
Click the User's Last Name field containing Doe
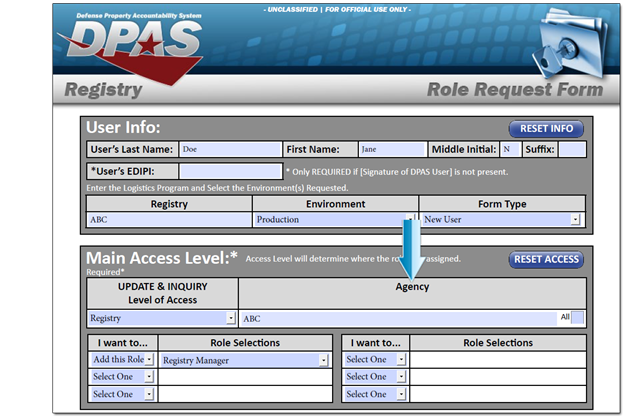click(230, 149)
